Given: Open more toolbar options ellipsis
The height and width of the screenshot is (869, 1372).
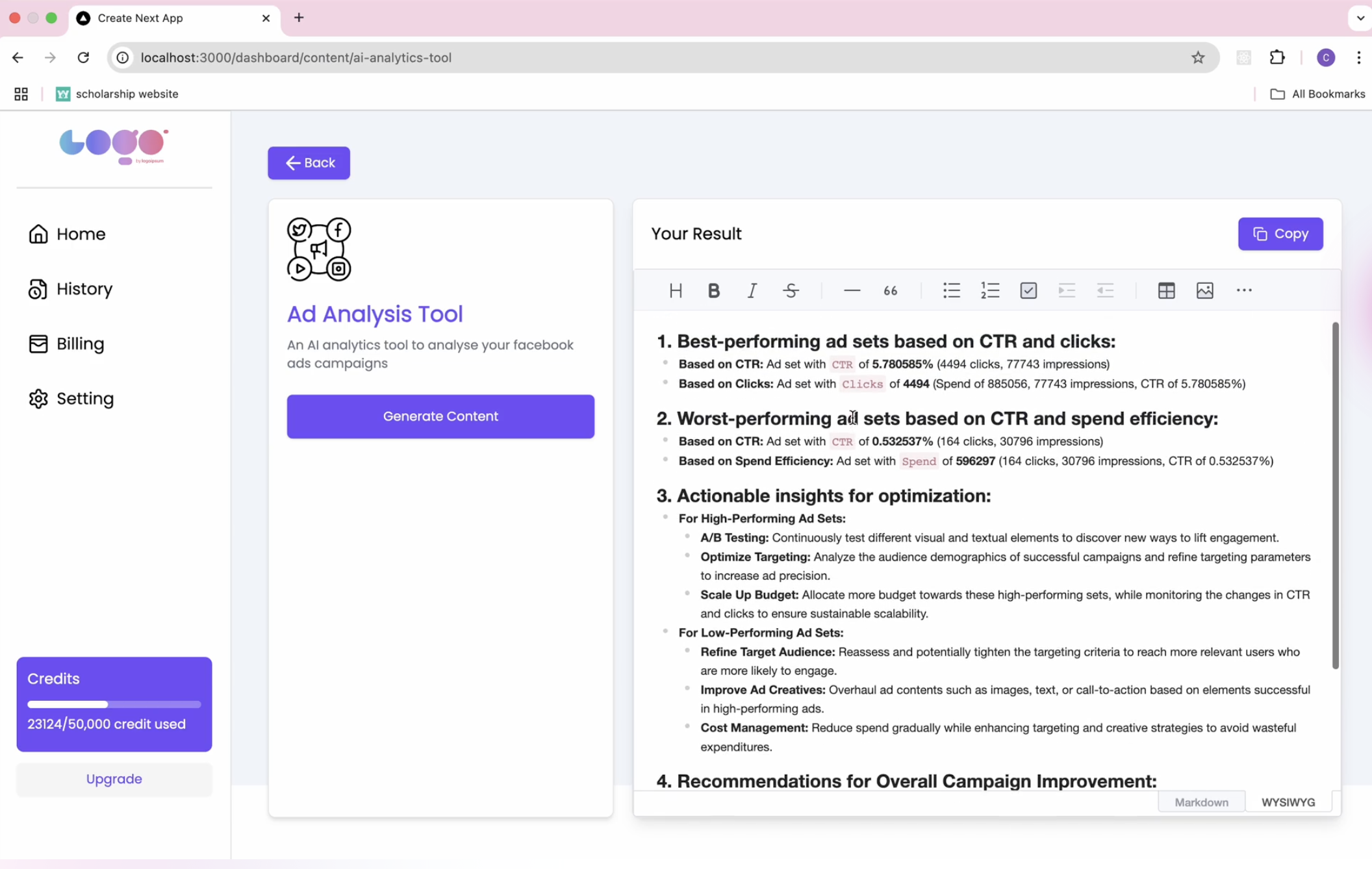Looking at the screenshot, I should click(1243, 290).
